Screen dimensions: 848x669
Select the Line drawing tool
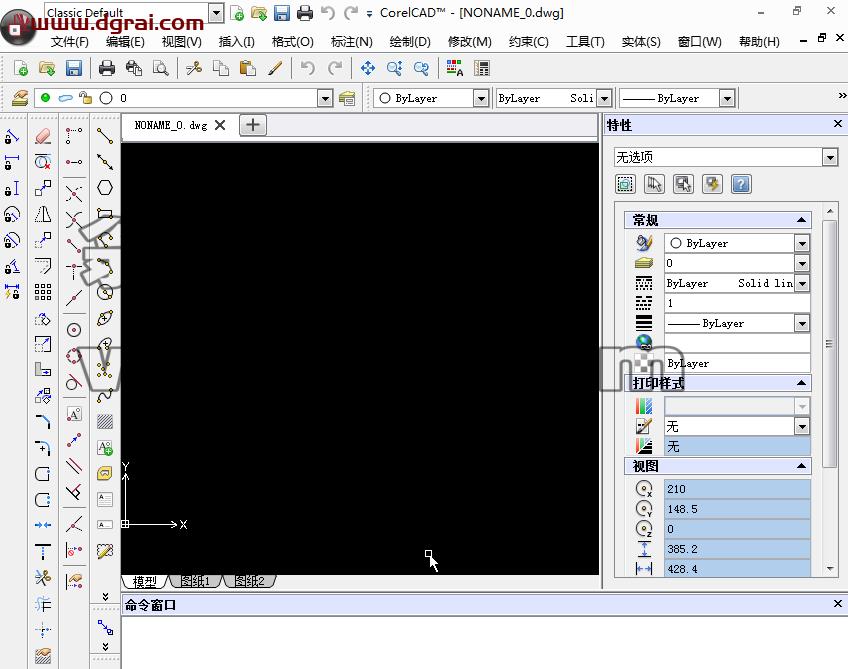point(105,135)
